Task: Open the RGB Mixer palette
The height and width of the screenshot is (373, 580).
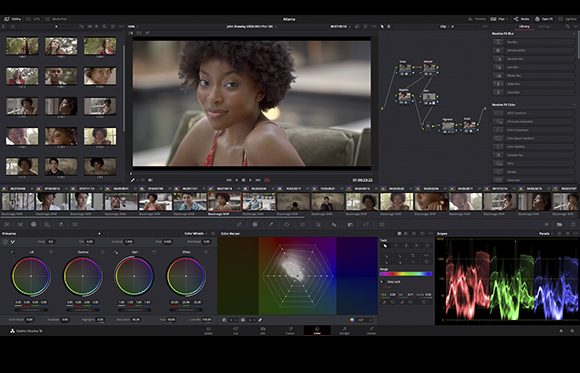Action: [47, 224]
